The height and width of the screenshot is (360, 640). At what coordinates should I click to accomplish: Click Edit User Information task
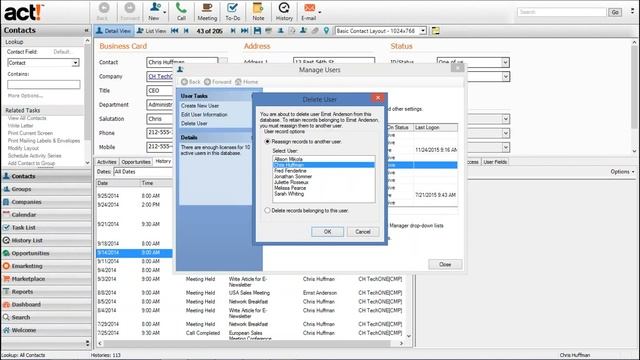(x=204, y=115)
